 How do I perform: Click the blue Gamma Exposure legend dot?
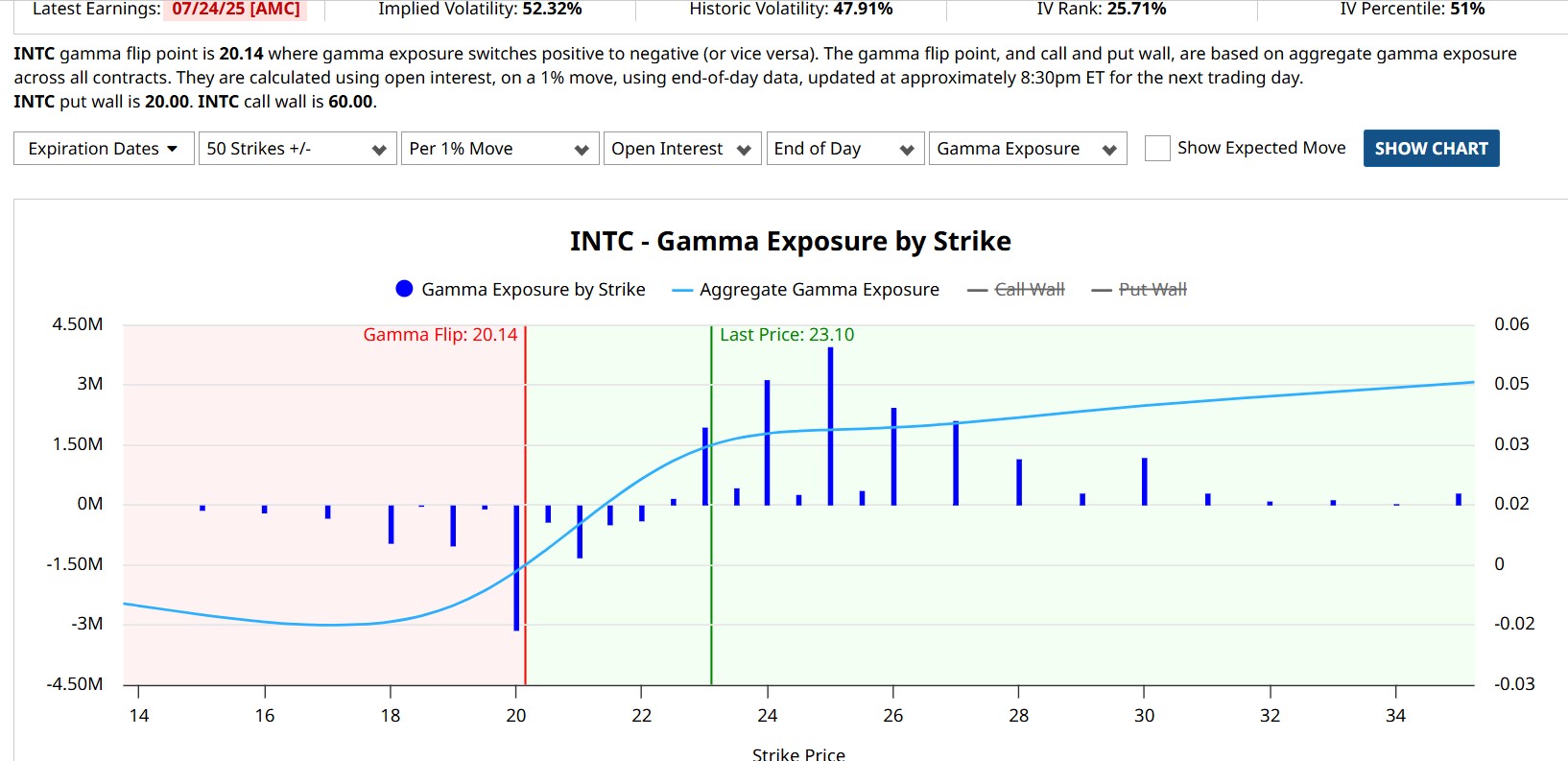404,289
